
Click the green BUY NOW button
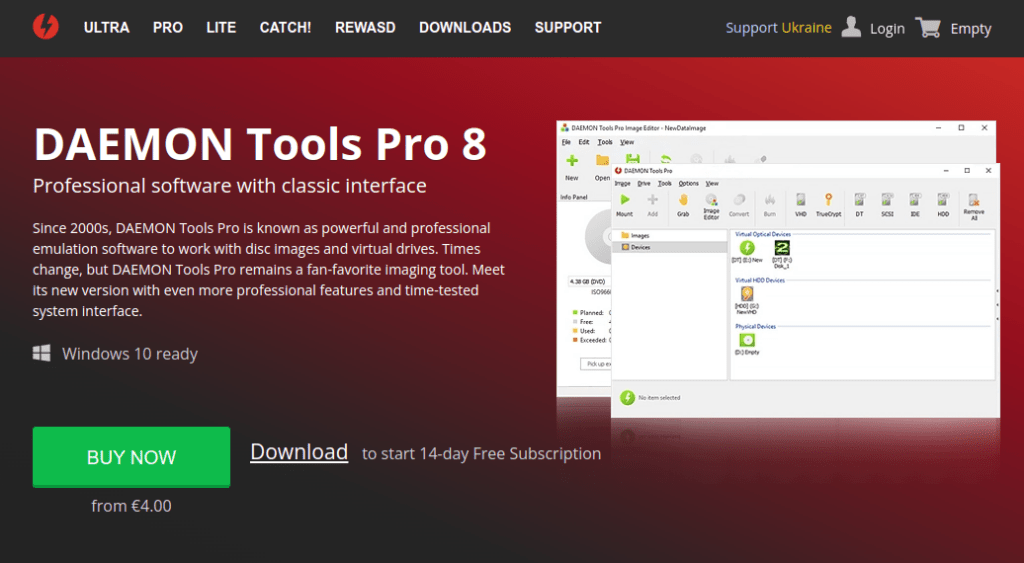[131, 457]
